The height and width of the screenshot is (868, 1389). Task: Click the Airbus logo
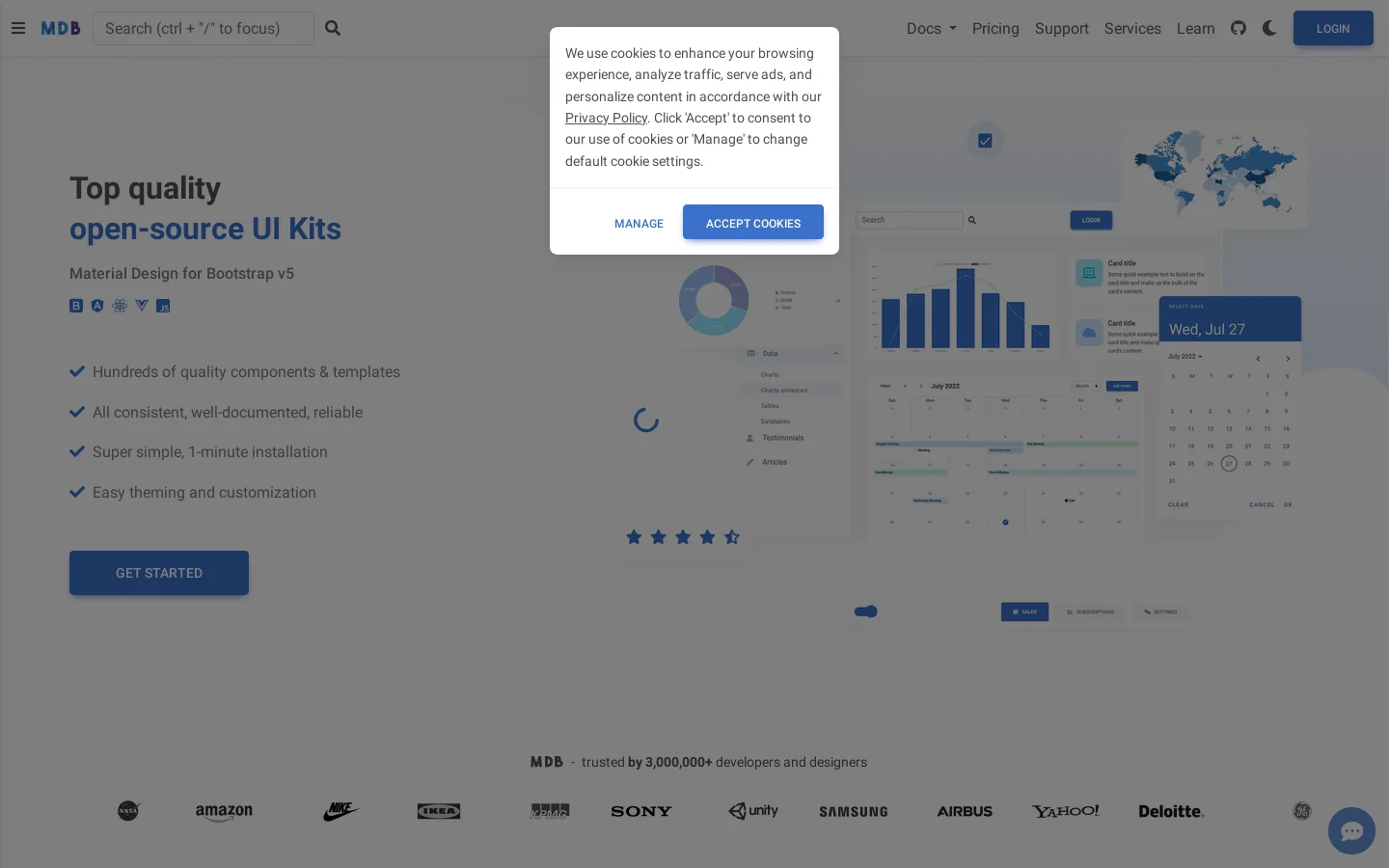(965, 811)
